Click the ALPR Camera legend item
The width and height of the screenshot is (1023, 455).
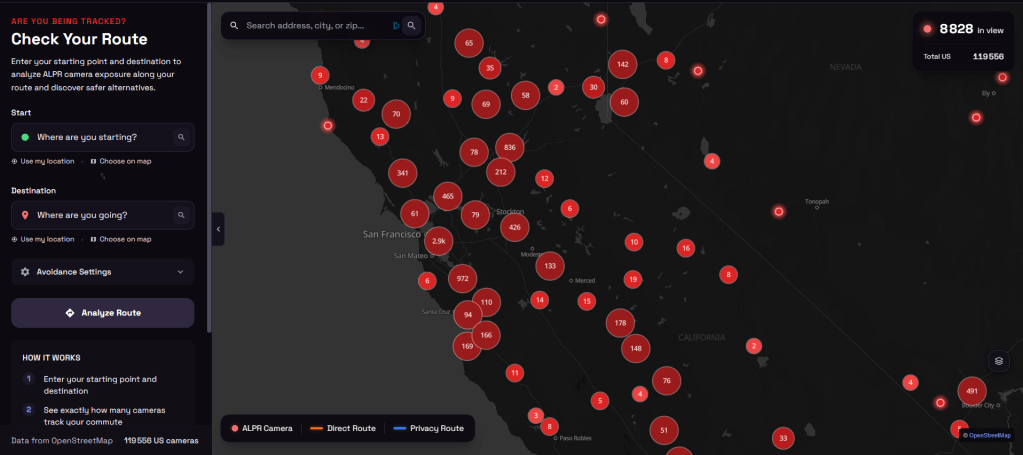(x=262, y=428)
